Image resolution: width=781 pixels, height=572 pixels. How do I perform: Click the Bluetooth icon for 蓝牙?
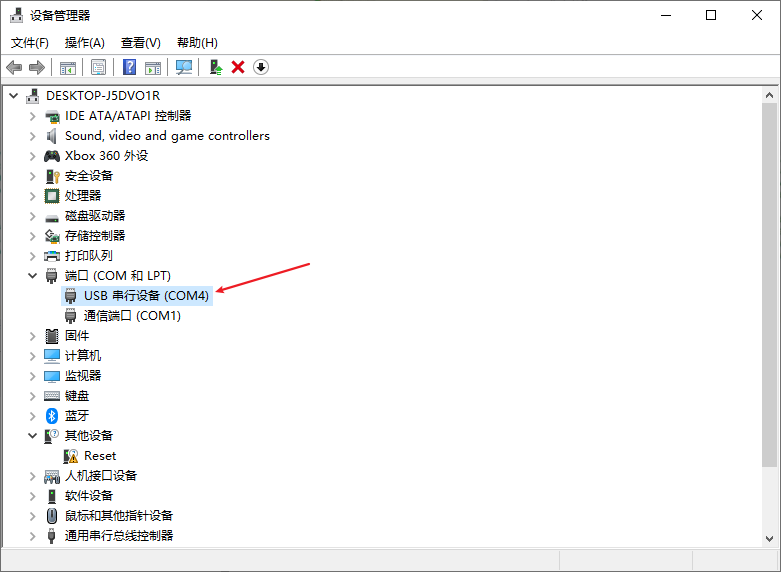pos(52,416)
